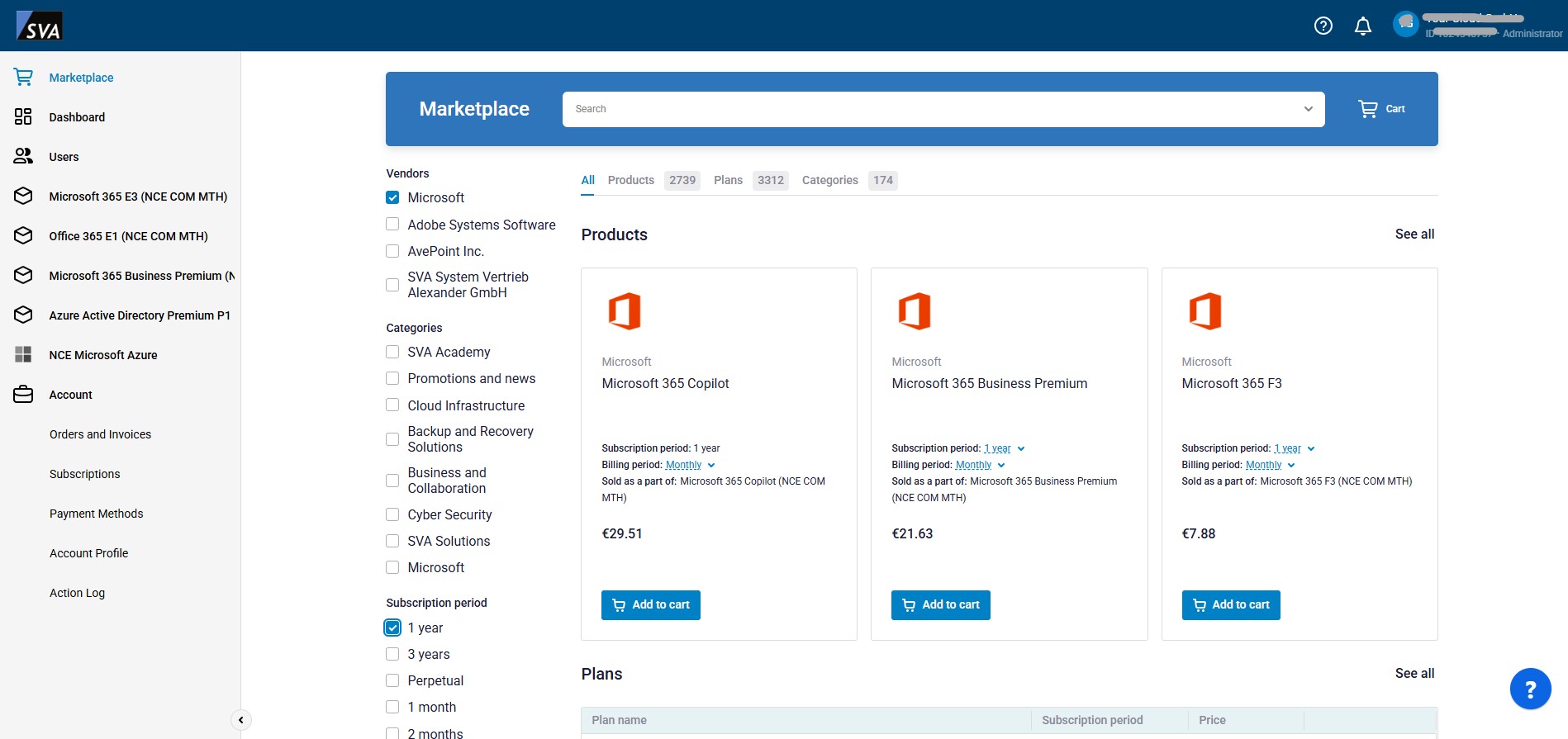Image resolution: width=1568 pixels, height=739 pixels.
Task: Change Subscription period for Microsoft 365 F3
Action: pos(1294,449)
